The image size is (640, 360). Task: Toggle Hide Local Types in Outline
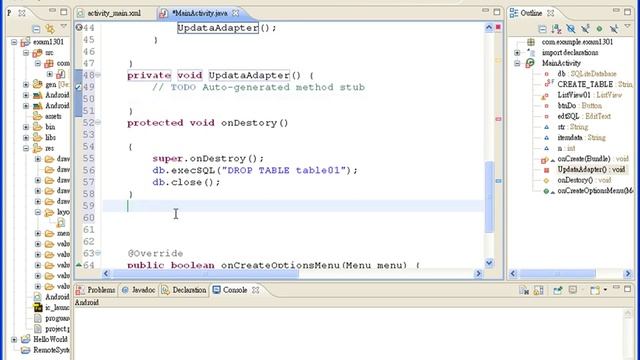click(x=613, y=29)
